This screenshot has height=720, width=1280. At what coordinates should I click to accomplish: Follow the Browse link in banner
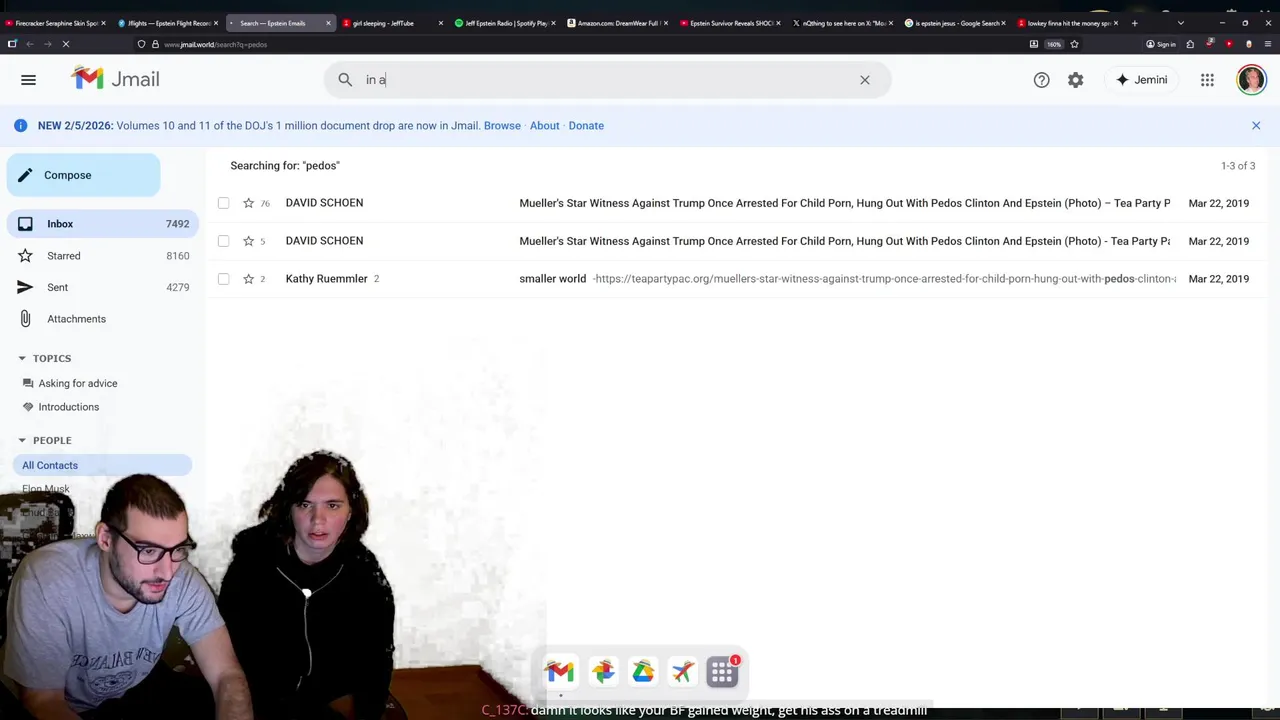(x=502, y=126)
